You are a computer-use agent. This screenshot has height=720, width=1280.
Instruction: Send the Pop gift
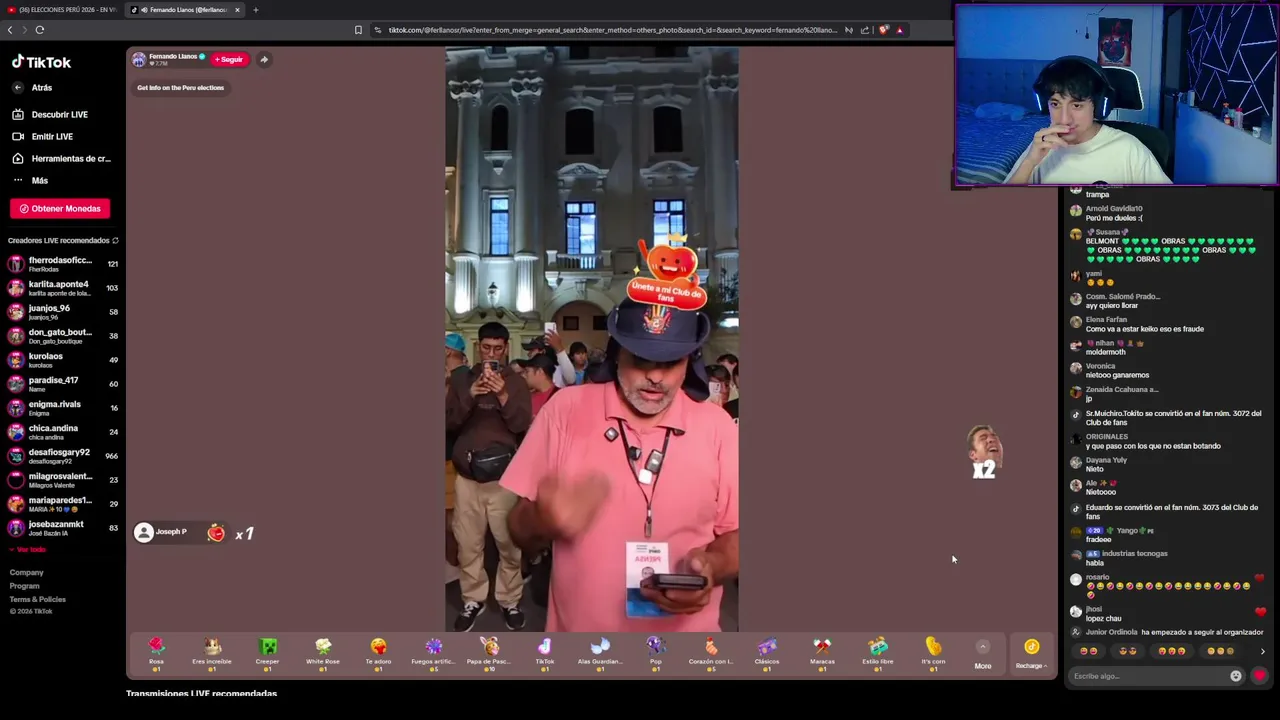[x=655, y=653]
